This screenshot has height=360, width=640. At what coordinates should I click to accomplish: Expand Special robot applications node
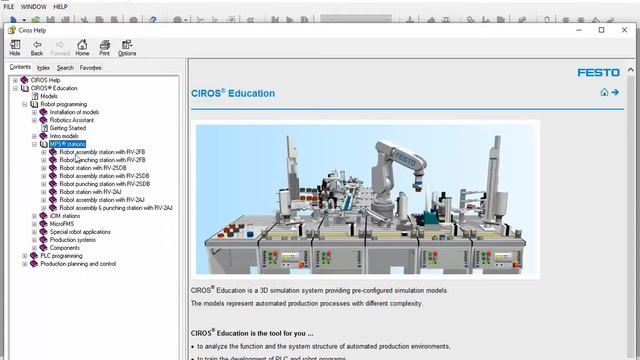click(34, 232)
